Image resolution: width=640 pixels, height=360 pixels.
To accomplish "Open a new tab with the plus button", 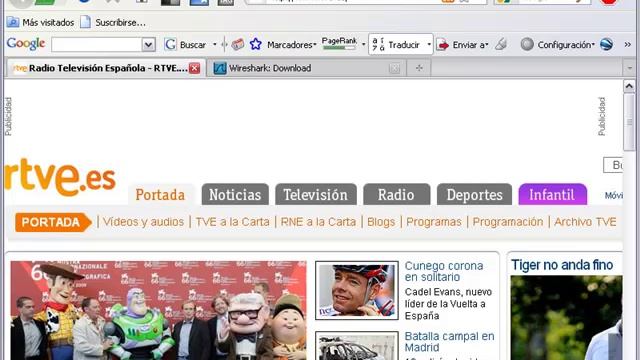I will [x=419, y=68].
